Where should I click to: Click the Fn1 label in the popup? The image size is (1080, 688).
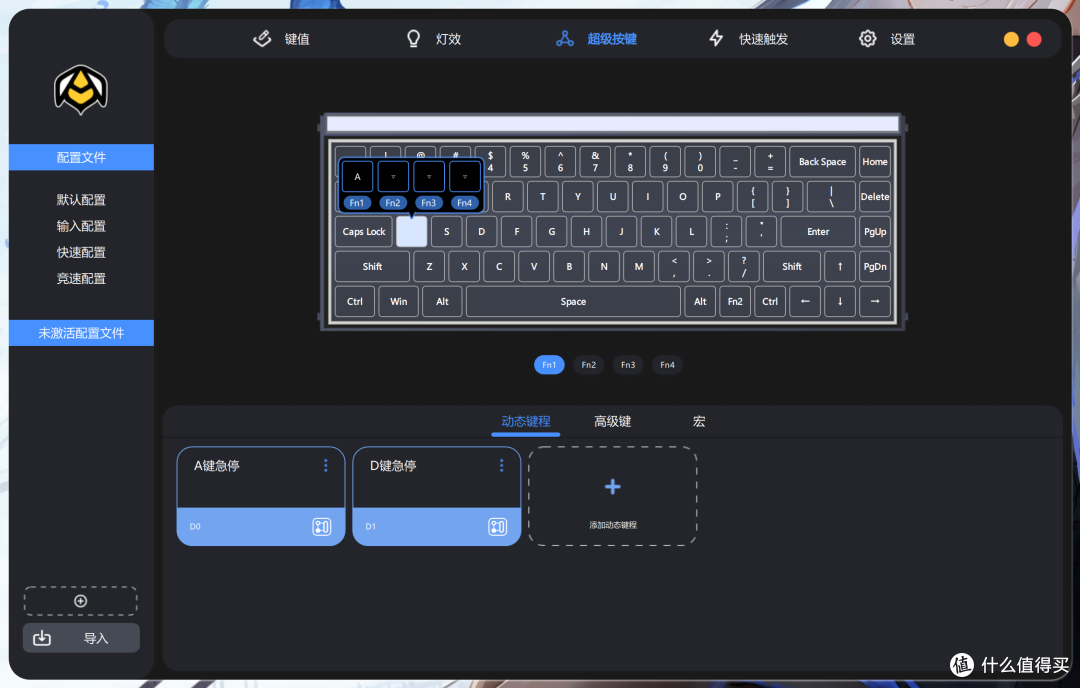357,202
